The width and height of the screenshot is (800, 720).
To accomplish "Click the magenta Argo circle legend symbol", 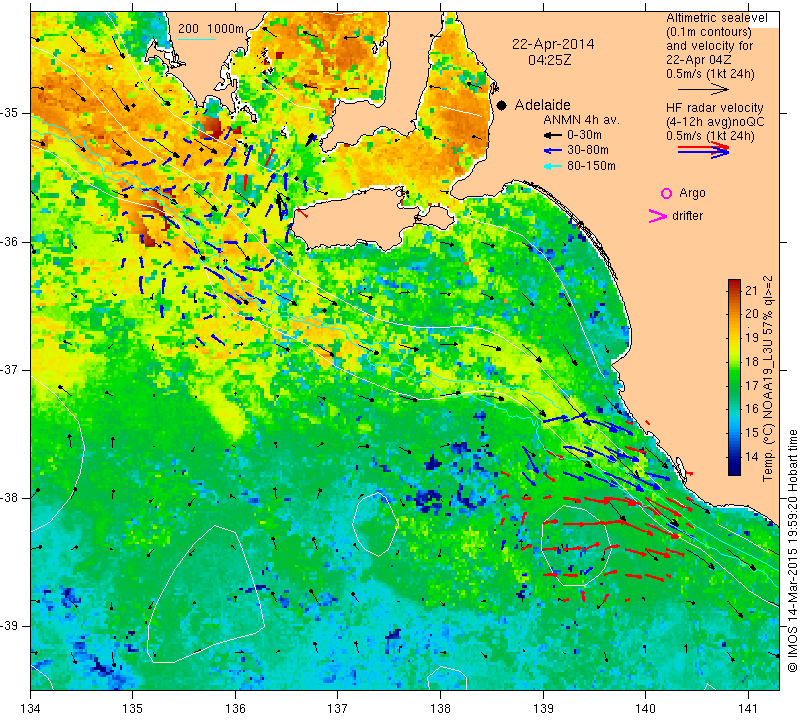I will tap(666, 193).
